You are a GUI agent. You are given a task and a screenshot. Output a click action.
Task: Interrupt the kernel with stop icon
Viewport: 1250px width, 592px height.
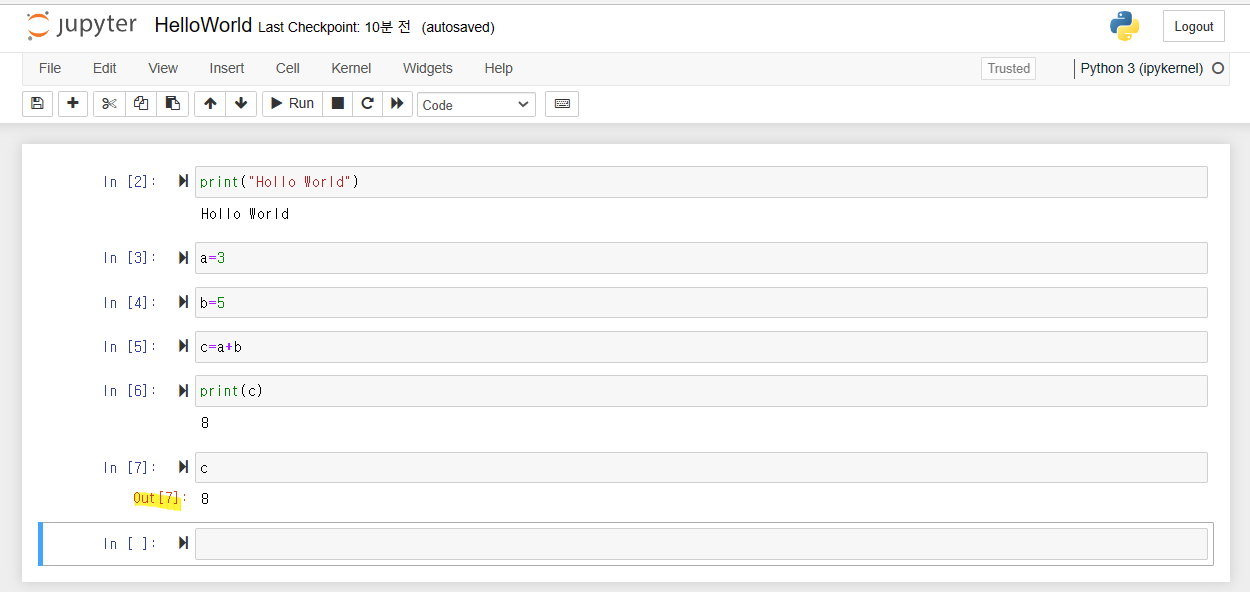tap(338, 104)
